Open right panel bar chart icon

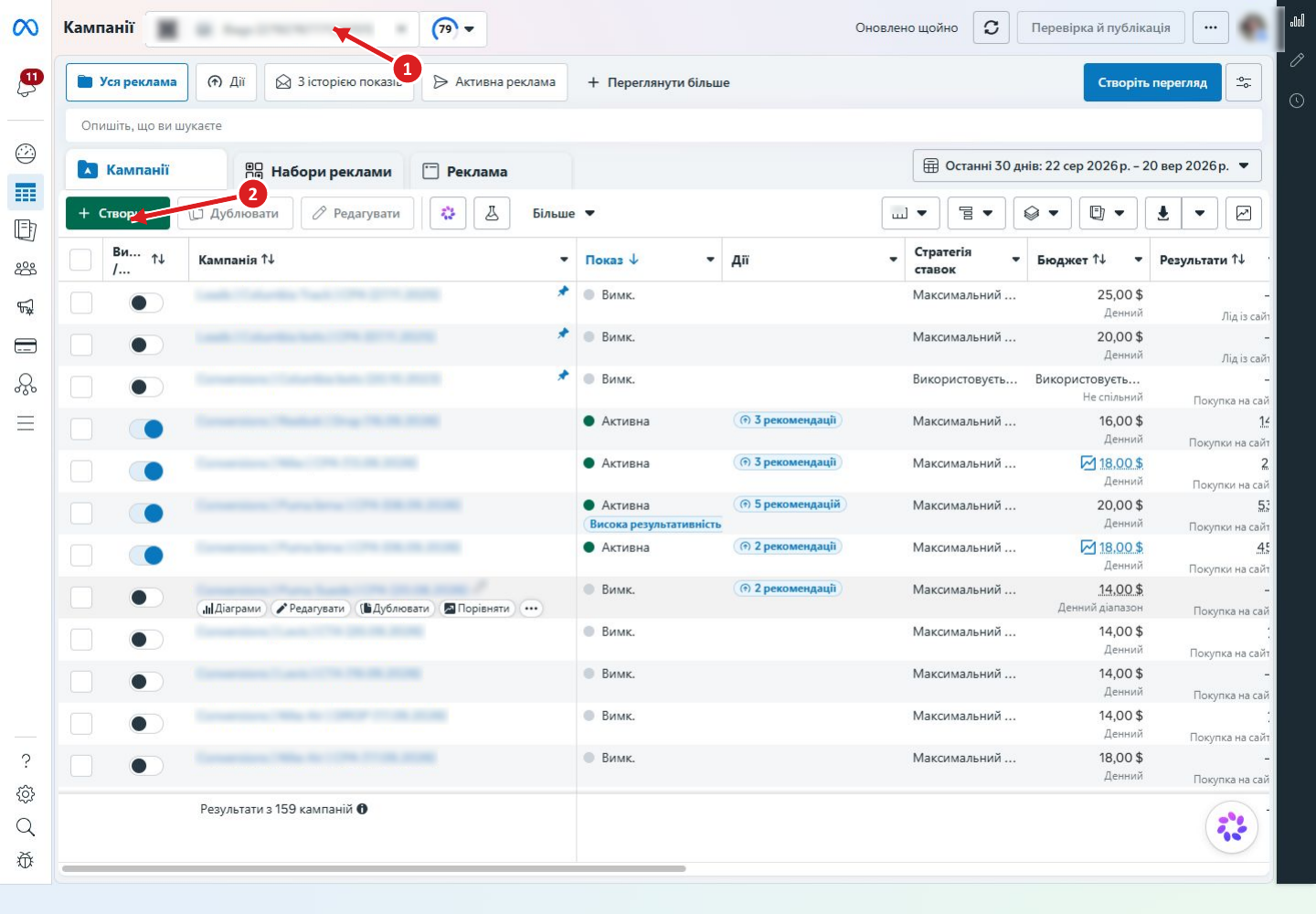(x=1297, y=19)
